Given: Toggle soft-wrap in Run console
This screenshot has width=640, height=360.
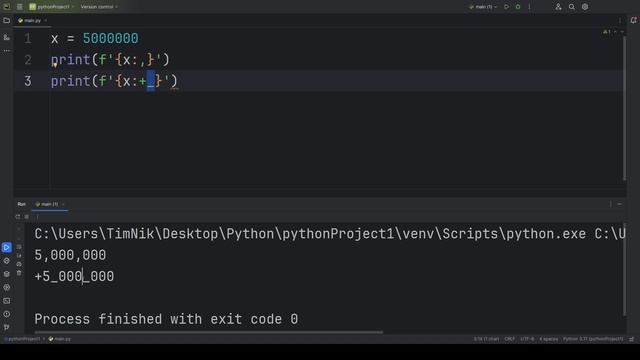Looking at the screenshot, I should coord(19,247).
